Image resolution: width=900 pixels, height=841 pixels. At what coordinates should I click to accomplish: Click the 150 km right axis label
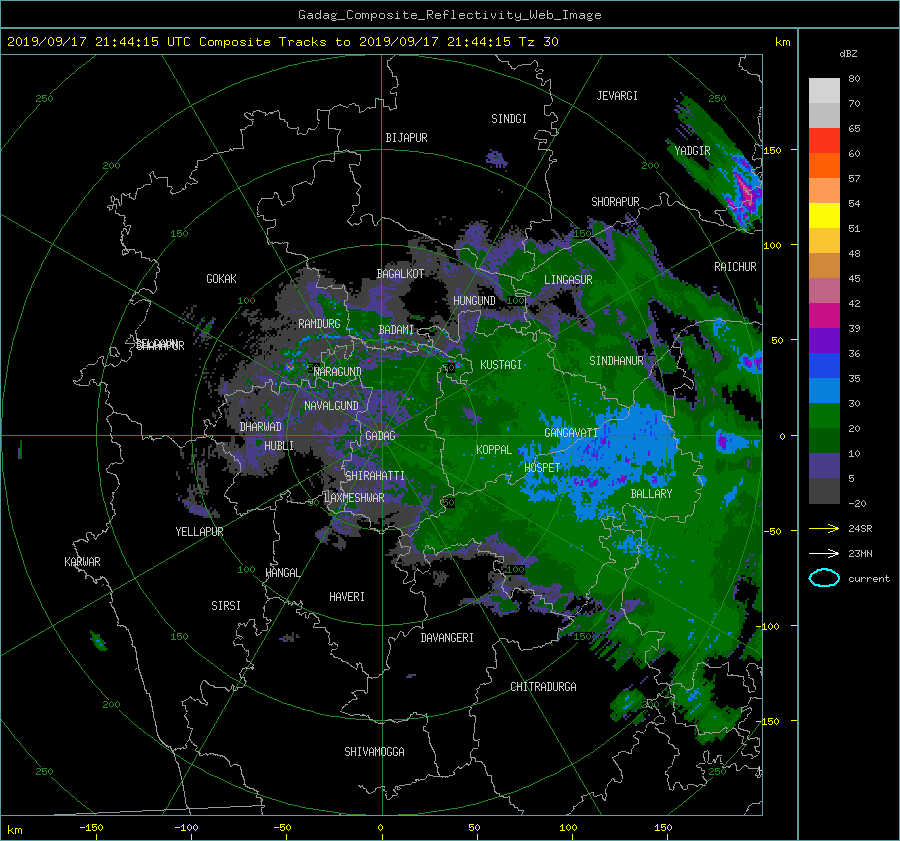pos(773,150)
